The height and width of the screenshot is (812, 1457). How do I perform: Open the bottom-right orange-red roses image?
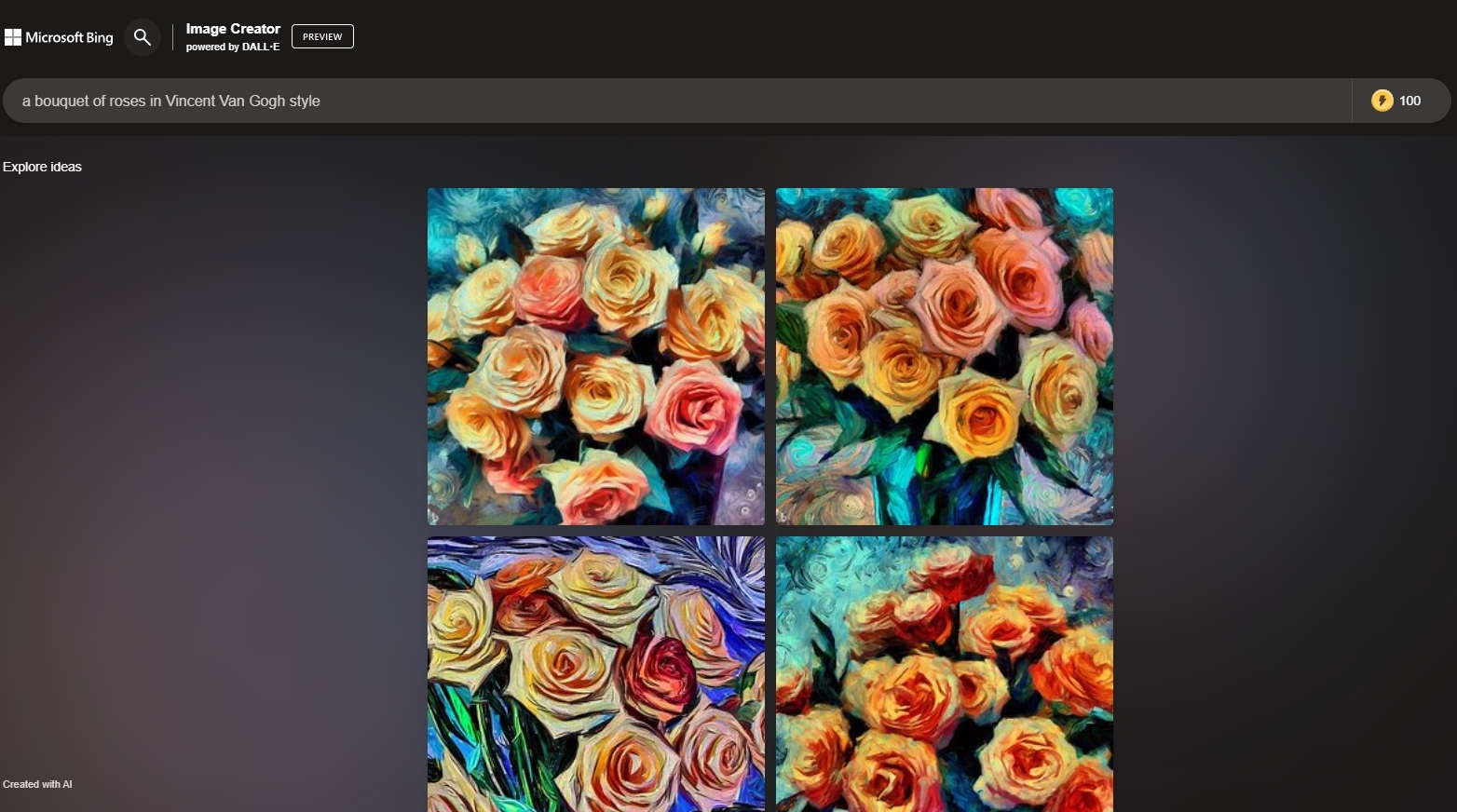click(x=945, y=674)
